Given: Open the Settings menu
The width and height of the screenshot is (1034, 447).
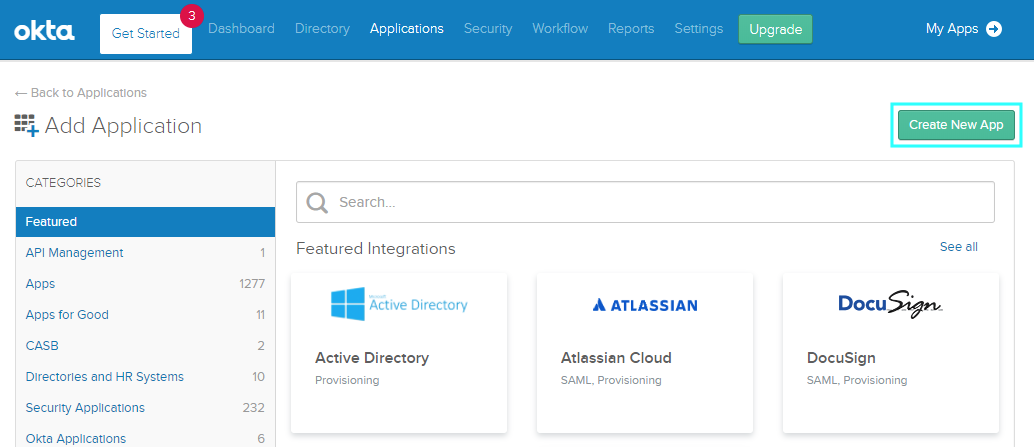Looking at the screenshot, I should point(698,29).
